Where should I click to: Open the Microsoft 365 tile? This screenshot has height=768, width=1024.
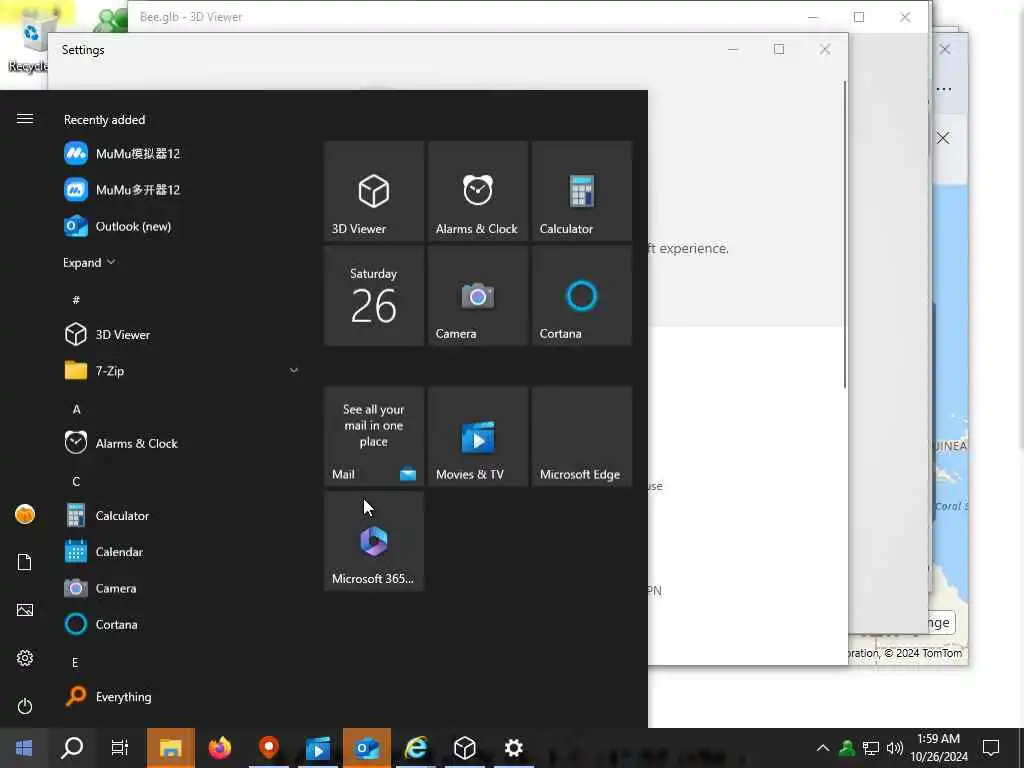click(374, 541)
